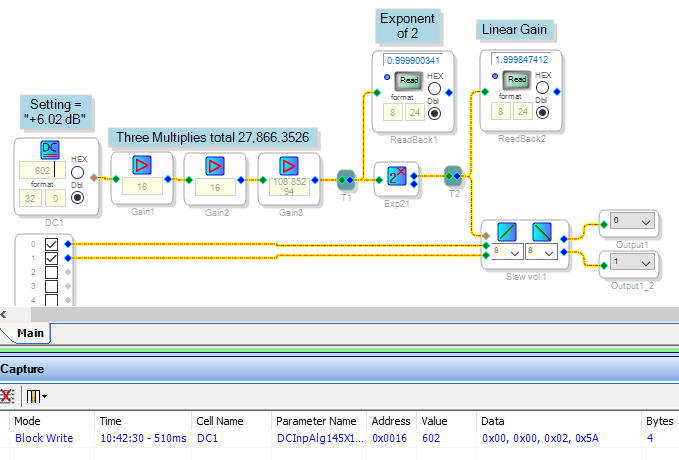This screenshot has height=460, width=679.
Task: Select HEX radio in DC1 block
Action: coord(77,172)
